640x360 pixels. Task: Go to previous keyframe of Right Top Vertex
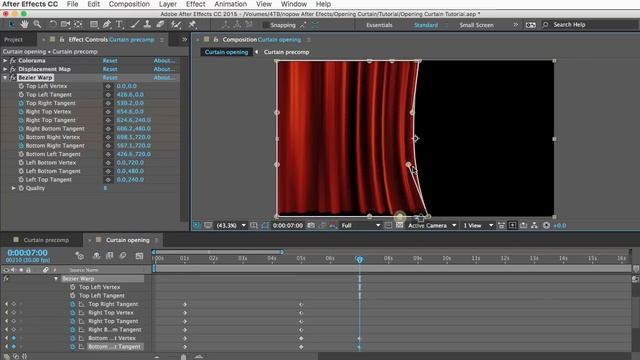point(6,313)
